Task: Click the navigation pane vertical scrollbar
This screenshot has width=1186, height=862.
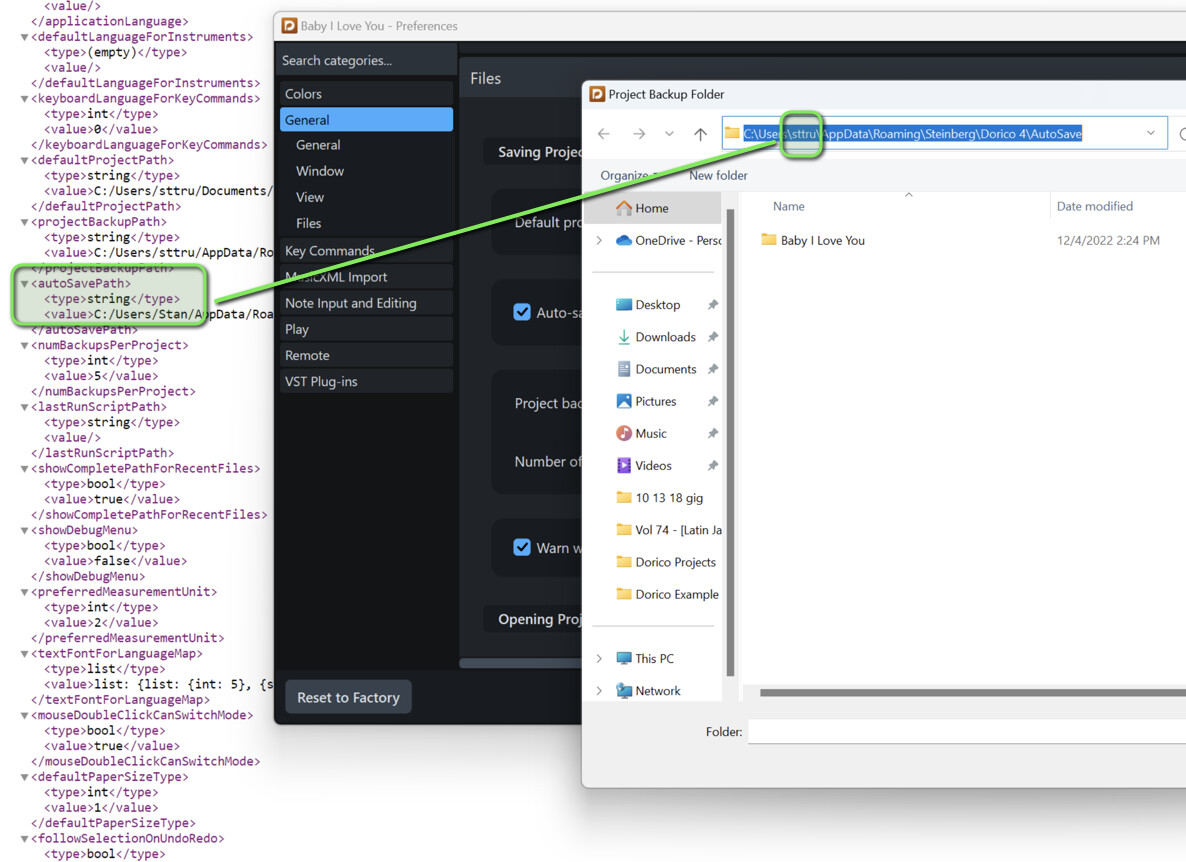Action: [x=730, y=442]
